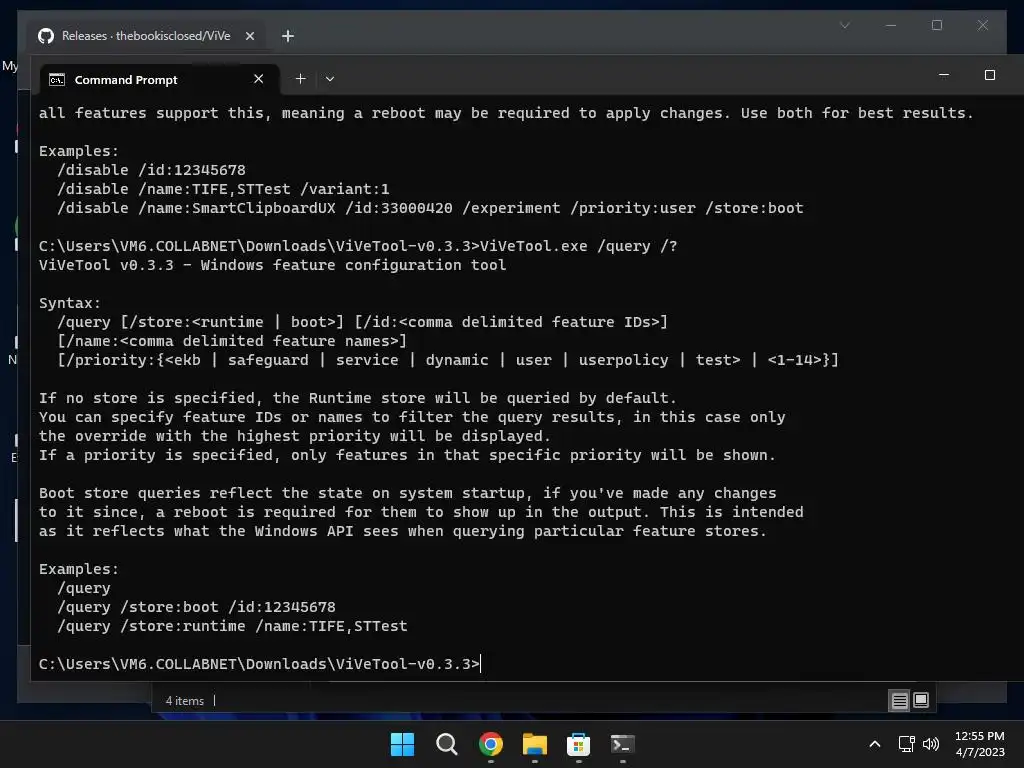Viewport: 1024px width, 768px height.
Task: Click the '/disable /id:12345678' example line
Action: tap(152, 170)
